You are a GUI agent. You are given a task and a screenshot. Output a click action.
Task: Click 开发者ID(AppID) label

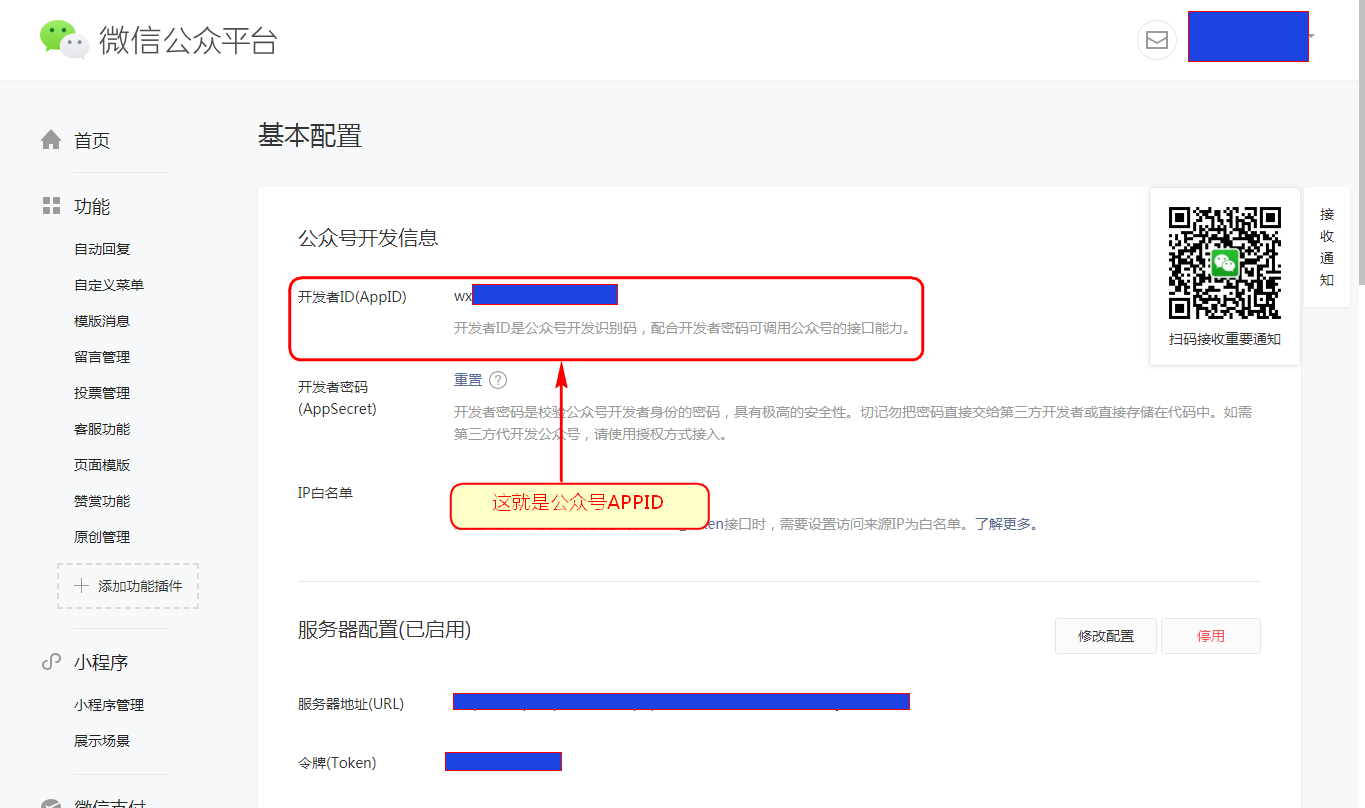(x=352, y=297)
